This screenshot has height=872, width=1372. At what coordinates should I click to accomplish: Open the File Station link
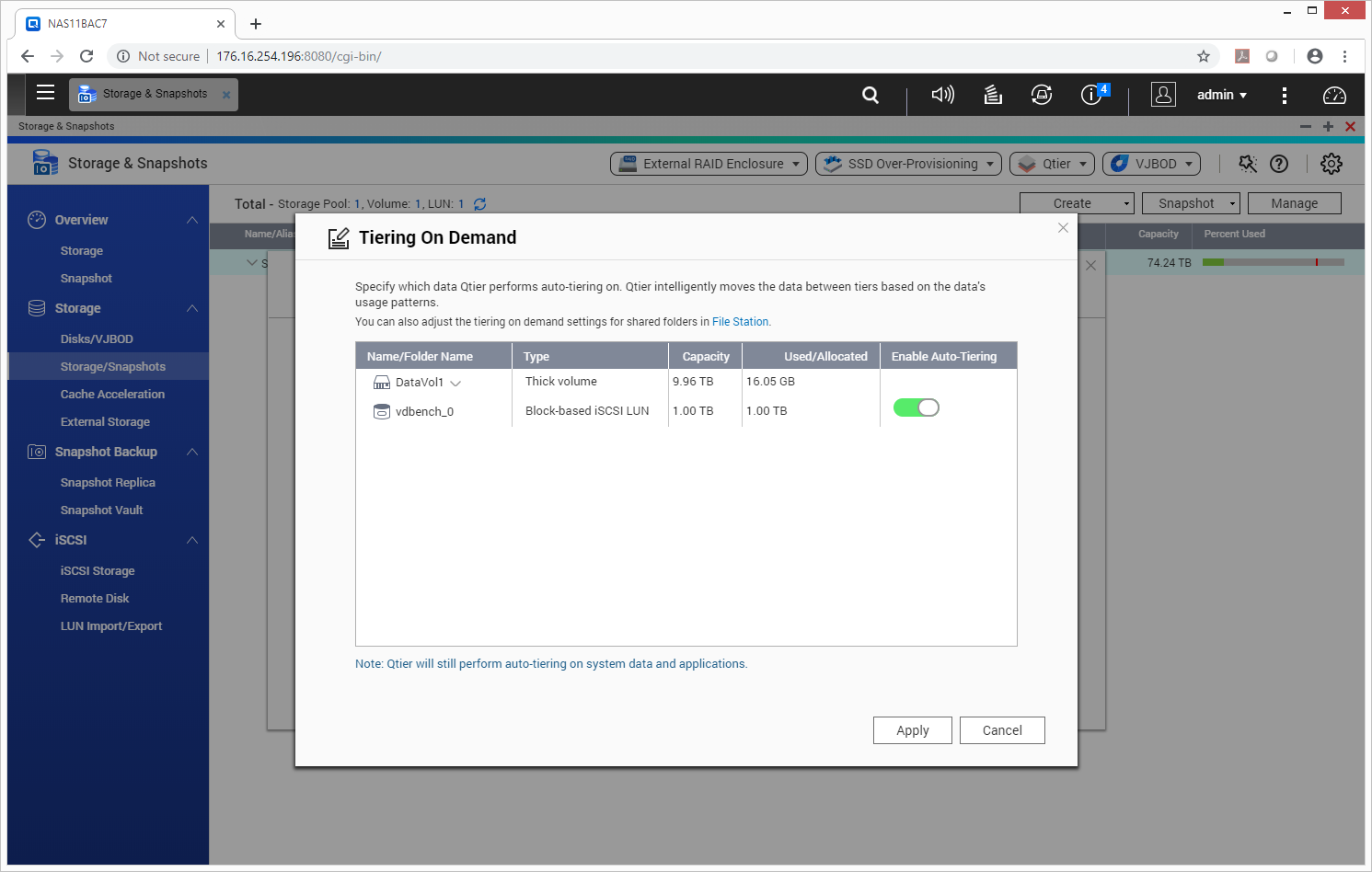(x=740, y=322)
